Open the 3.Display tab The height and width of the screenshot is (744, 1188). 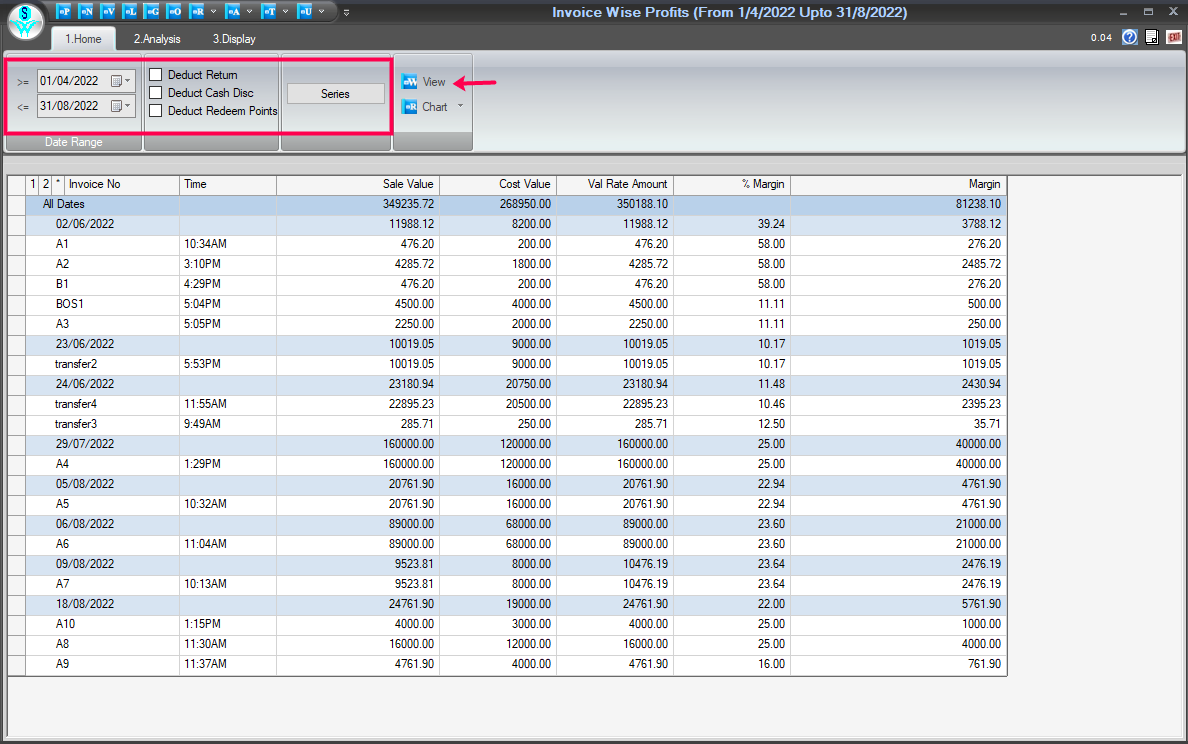pyautogui.click(x=233, y=39)
